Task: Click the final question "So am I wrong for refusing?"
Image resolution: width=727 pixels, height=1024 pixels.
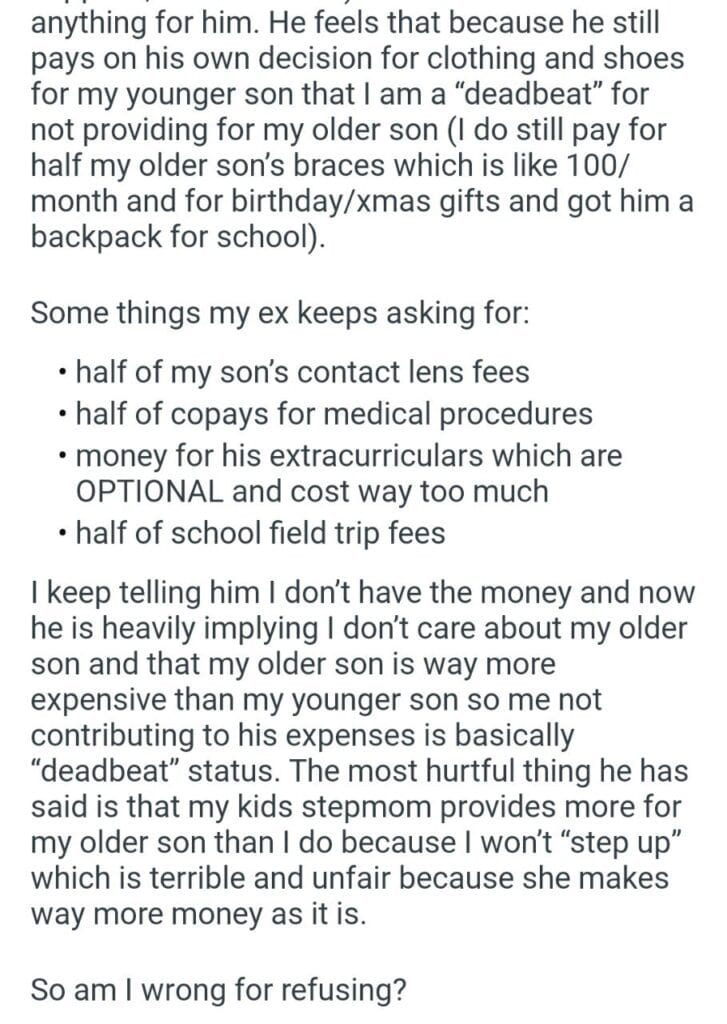Action: coord(218,991)
